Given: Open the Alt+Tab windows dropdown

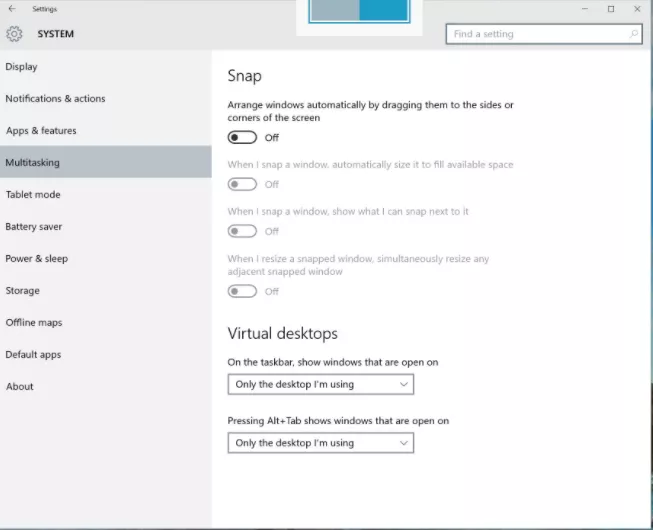Looking at the screenshot, I should [321, 443].
